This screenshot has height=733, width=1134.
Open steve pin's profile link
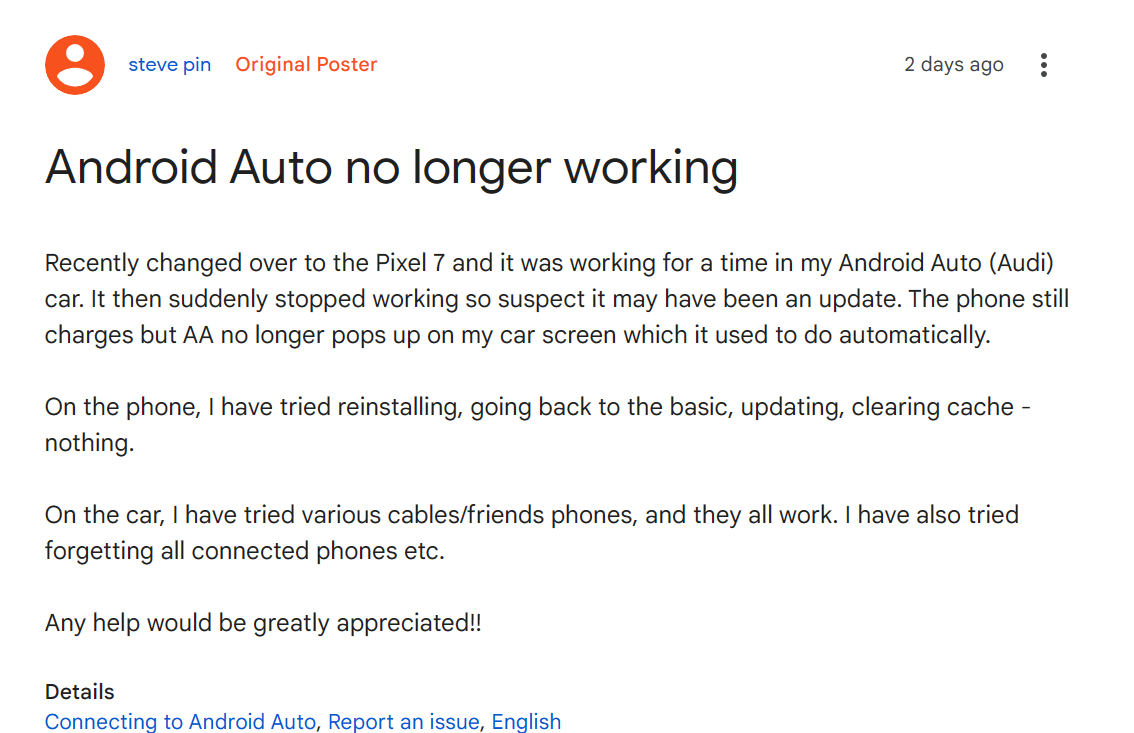[x=170, y=64]
